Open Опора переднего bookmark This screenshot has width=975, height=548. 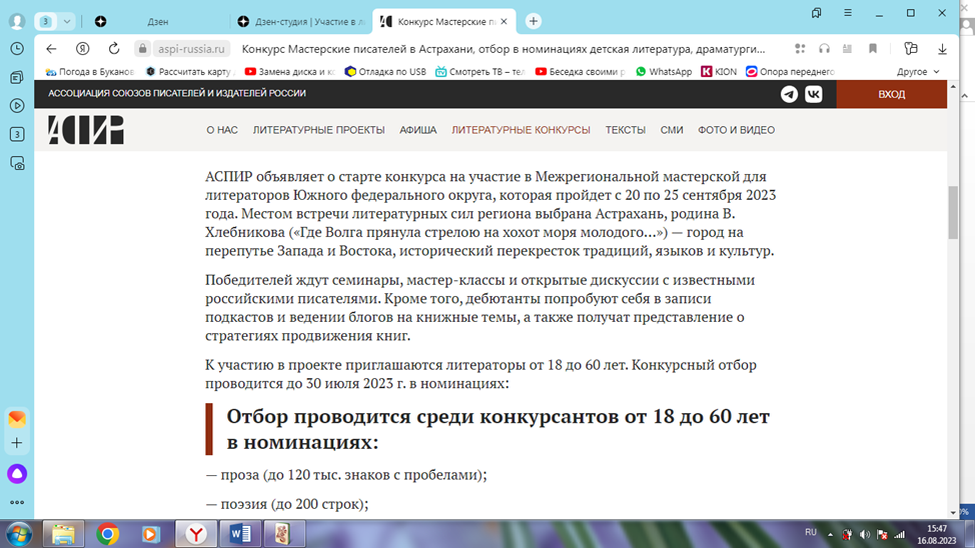(x=790, y=72)
